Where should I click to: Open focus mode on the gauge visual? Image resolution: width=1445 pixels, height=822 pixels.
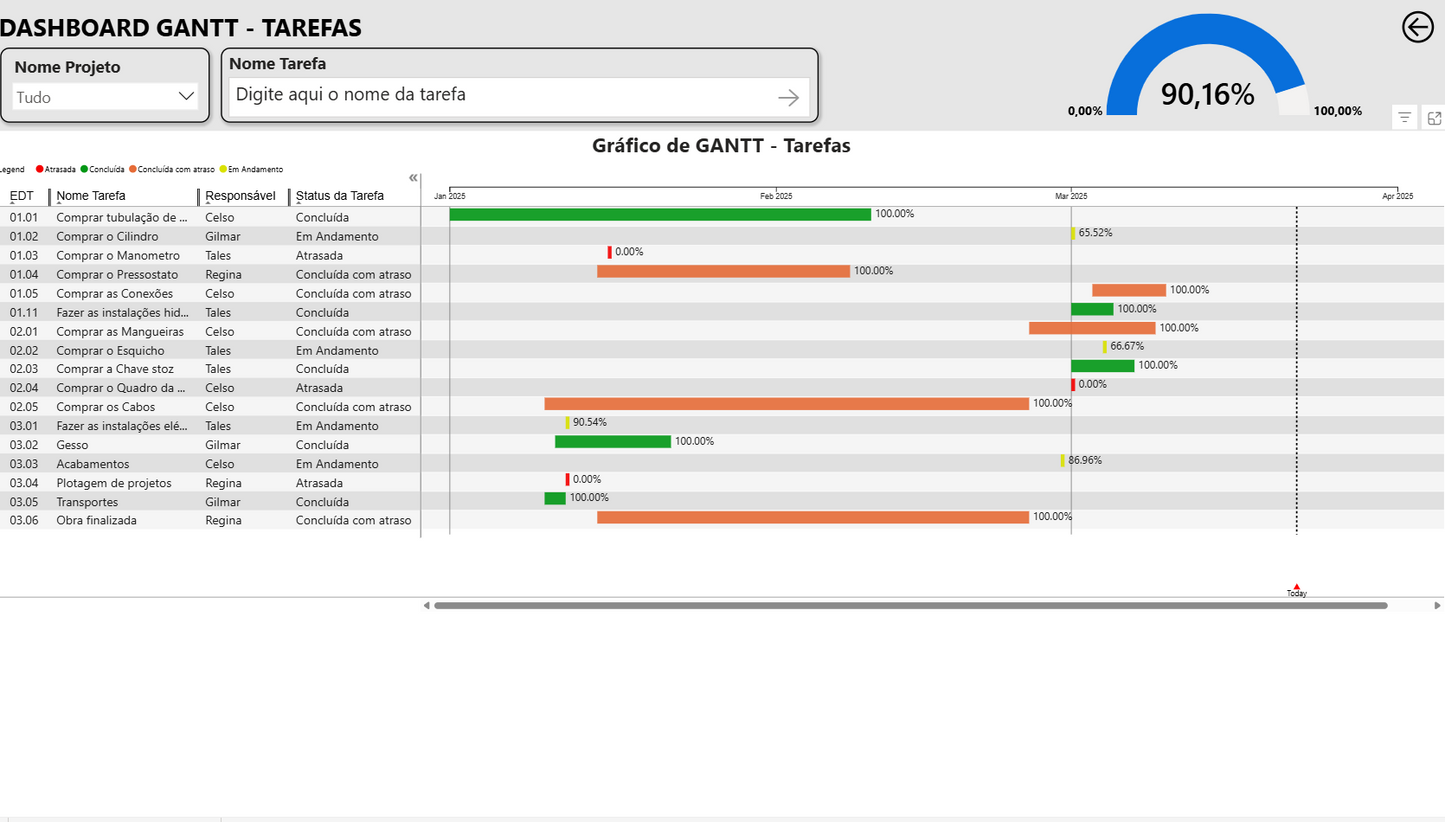pyautogui.click(x=1434, y=117)
